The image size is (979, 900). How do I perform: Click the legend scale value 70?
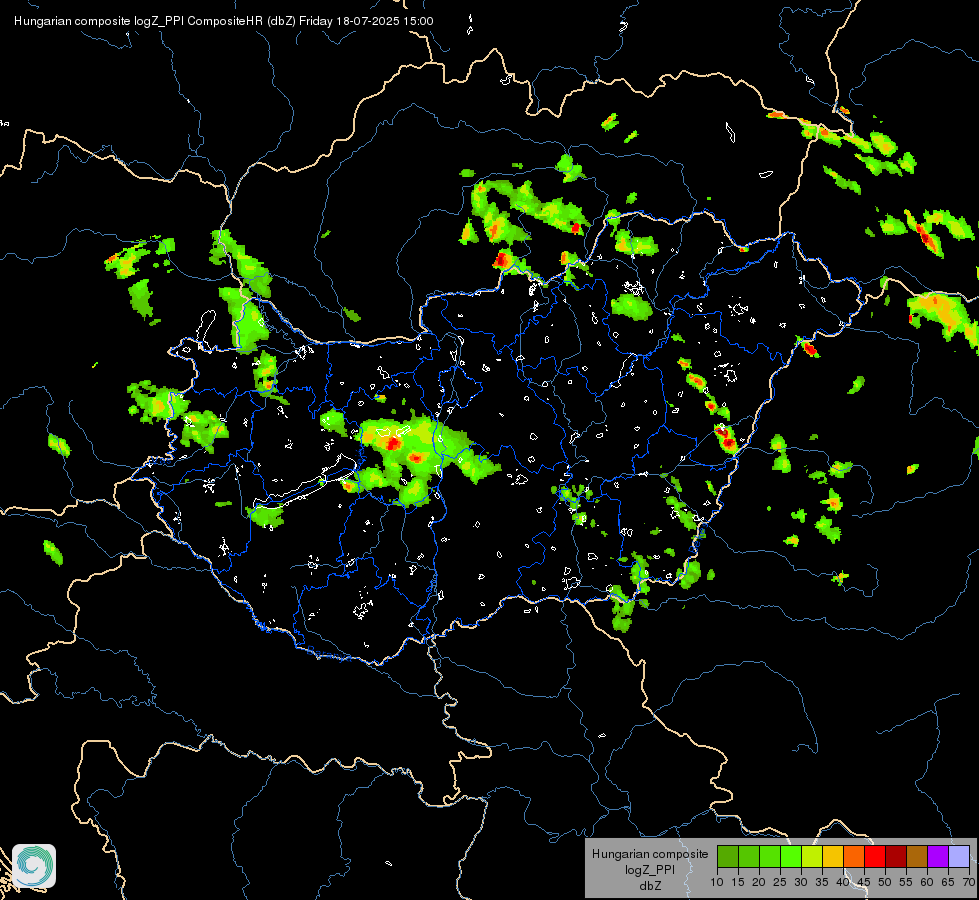pyautogui.click(x=969, y=883)
